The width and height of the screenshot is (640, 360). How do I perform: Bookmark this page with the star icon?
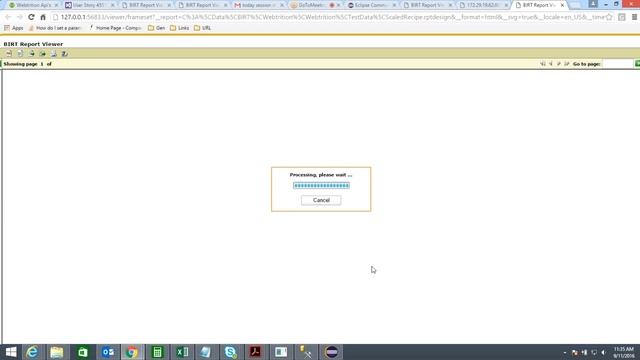609,17
